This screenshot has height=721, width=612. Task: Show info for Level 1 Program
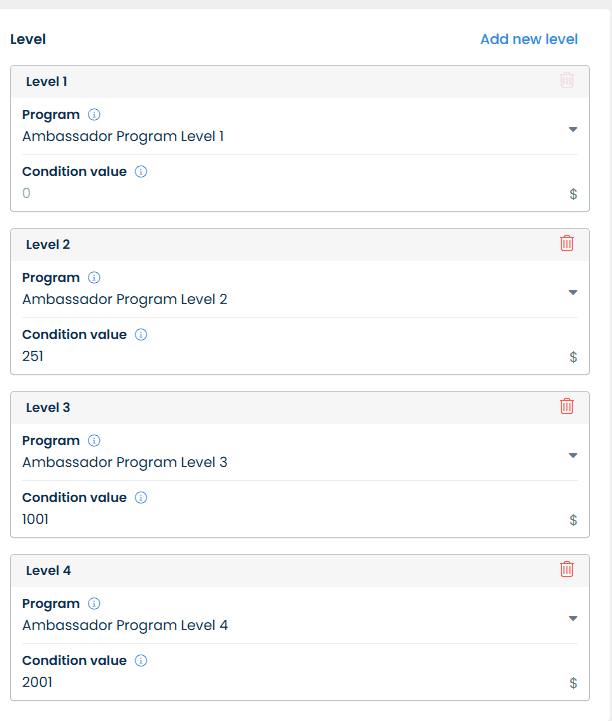coord(94,114)
